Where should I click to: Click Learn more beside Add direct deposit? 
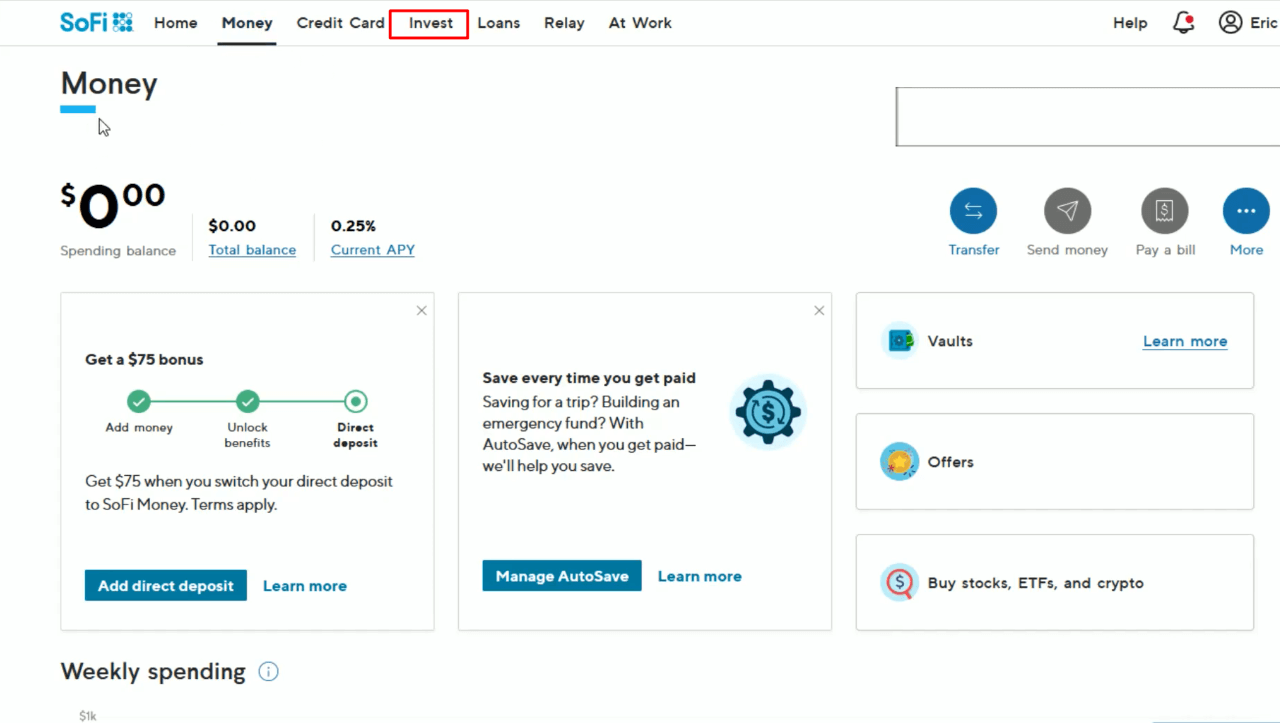pos(305,586)
